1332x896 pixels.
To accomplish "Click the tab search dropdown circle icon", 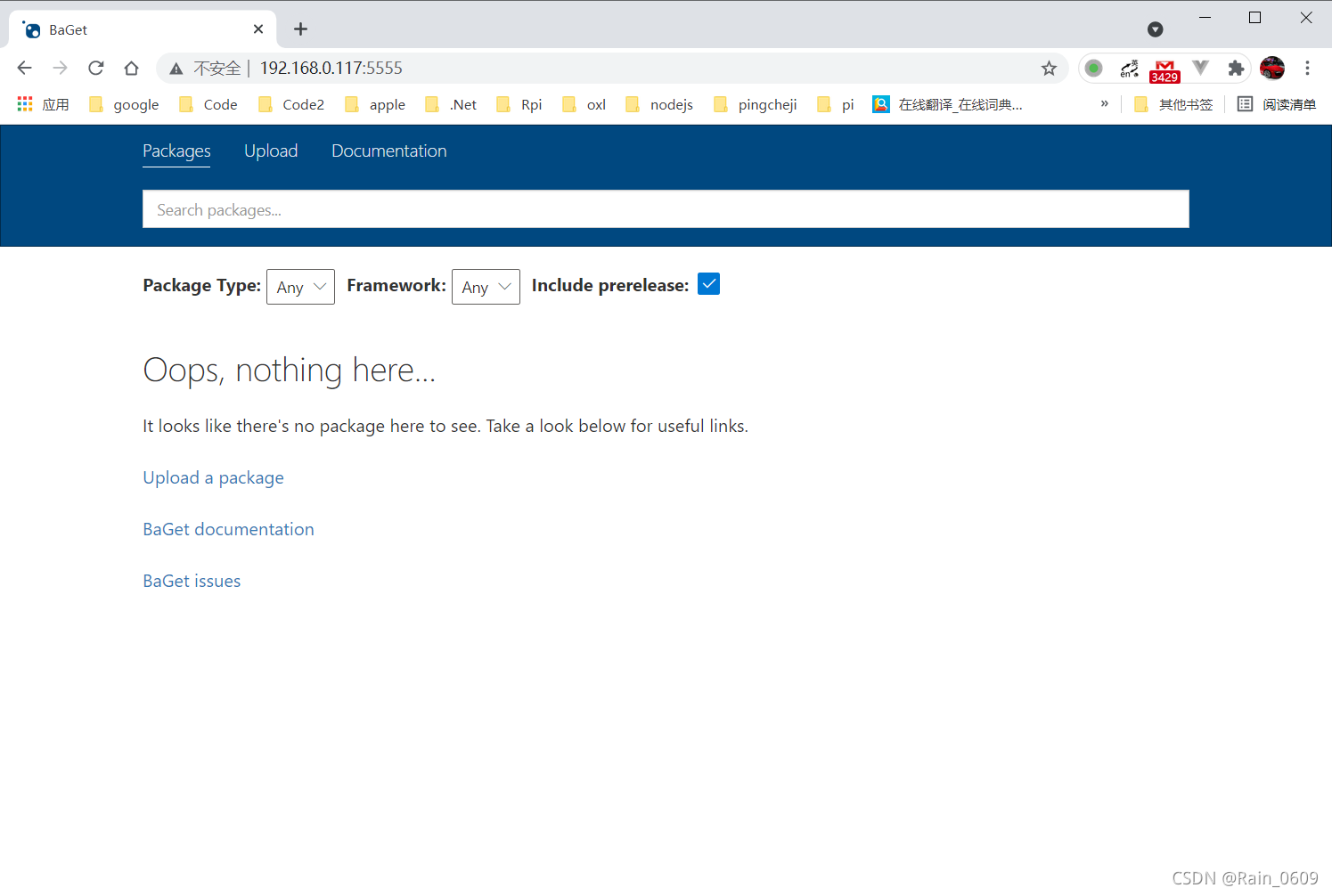I will point(1155,29).
